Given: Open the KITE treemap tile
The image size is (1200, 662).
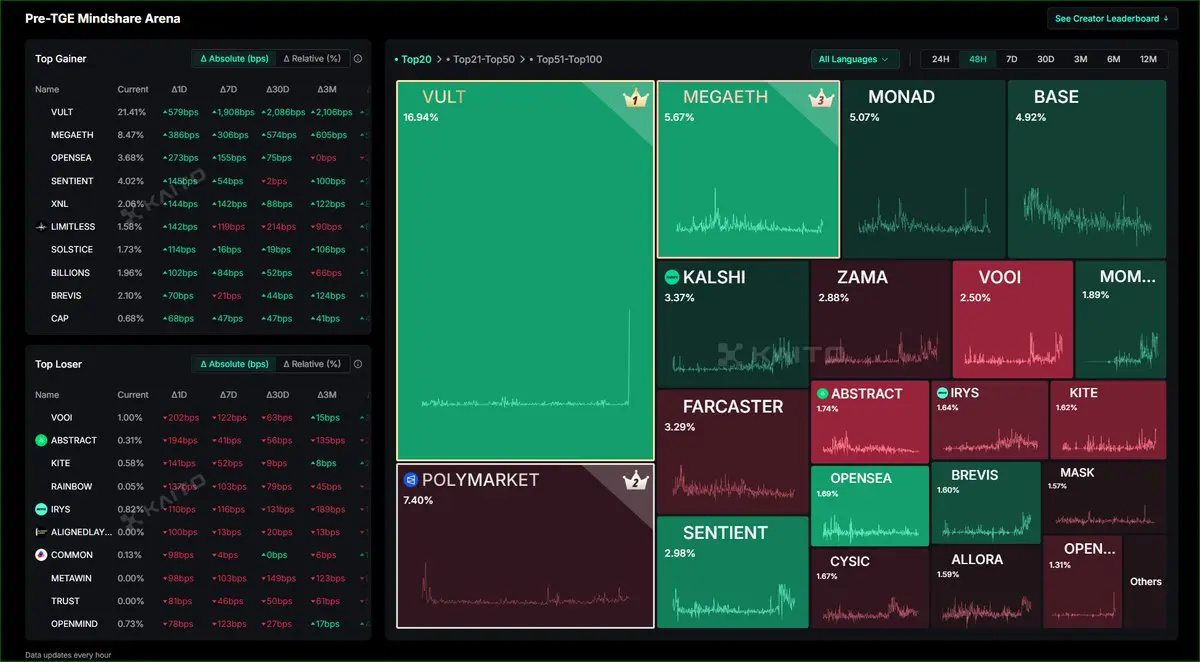Looking at the screenshot, I should coord(1108,420).
